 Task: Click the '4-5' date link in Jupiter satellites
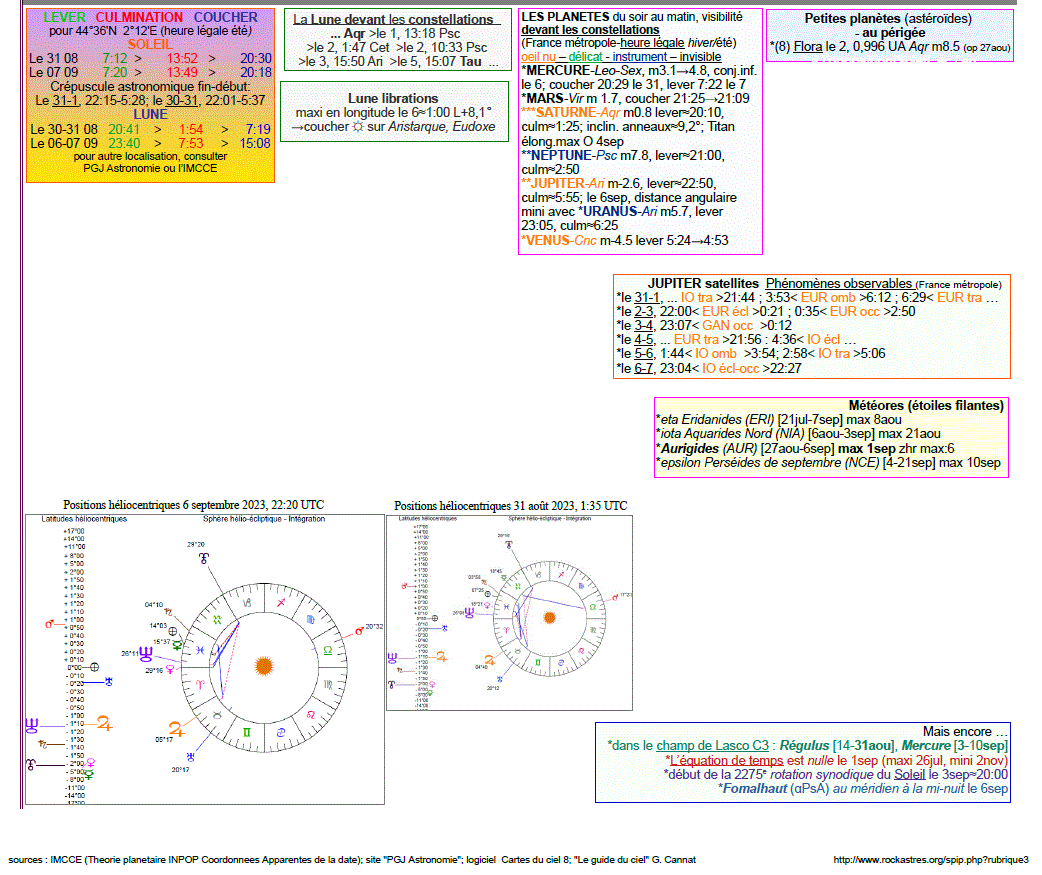coord(644,340)
